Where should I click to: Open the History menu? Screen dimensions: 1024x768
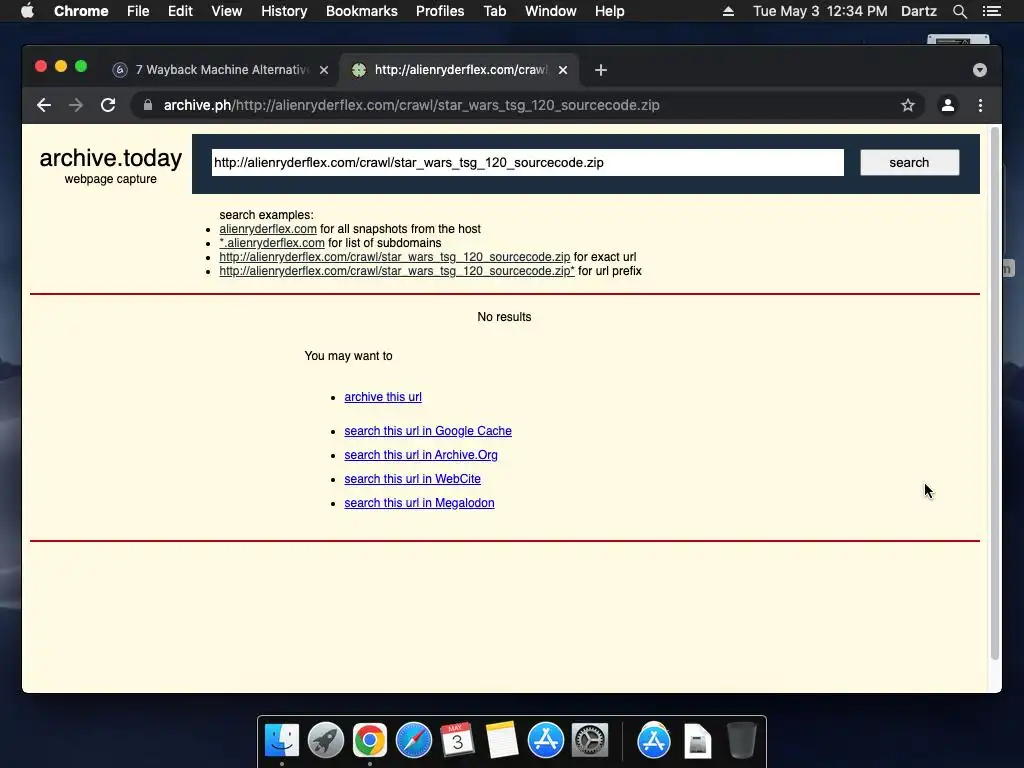284,11
